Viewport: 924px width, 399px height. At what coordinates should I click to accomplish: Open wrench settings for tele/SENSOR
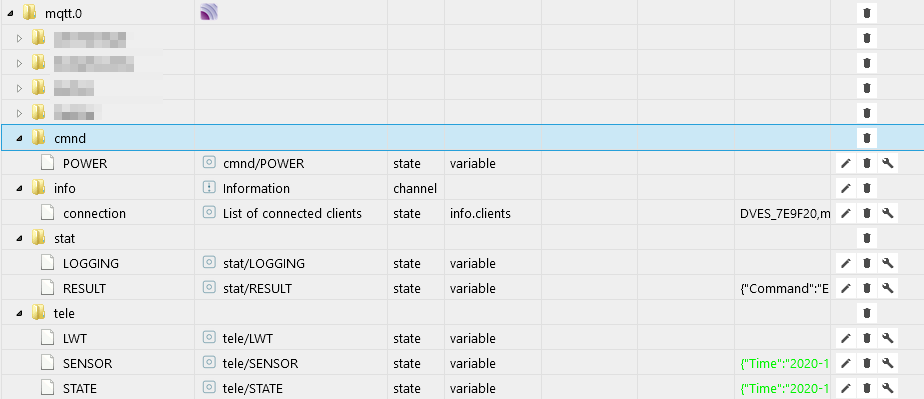point(887,364)
